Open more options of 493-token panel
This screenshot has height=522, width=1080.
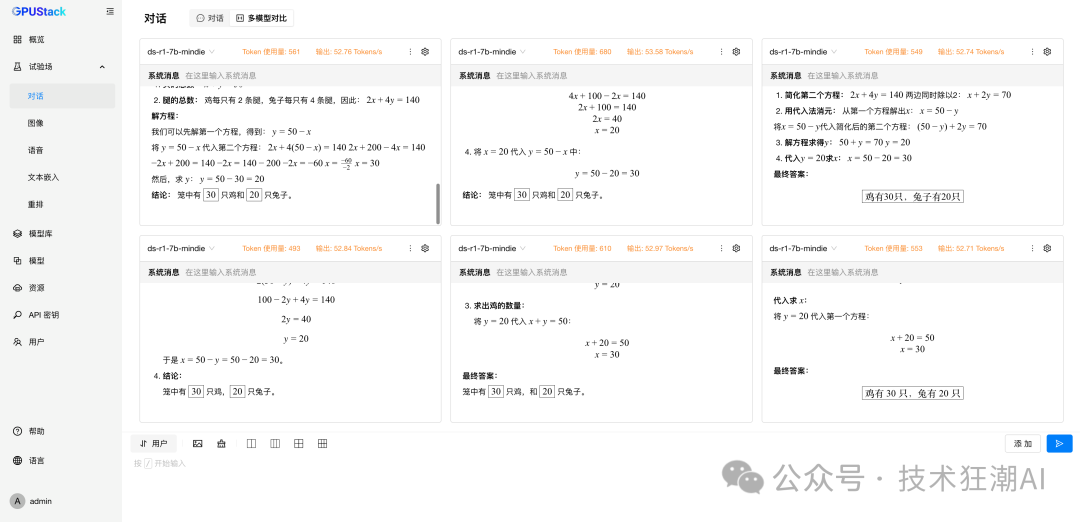point(411,248)
